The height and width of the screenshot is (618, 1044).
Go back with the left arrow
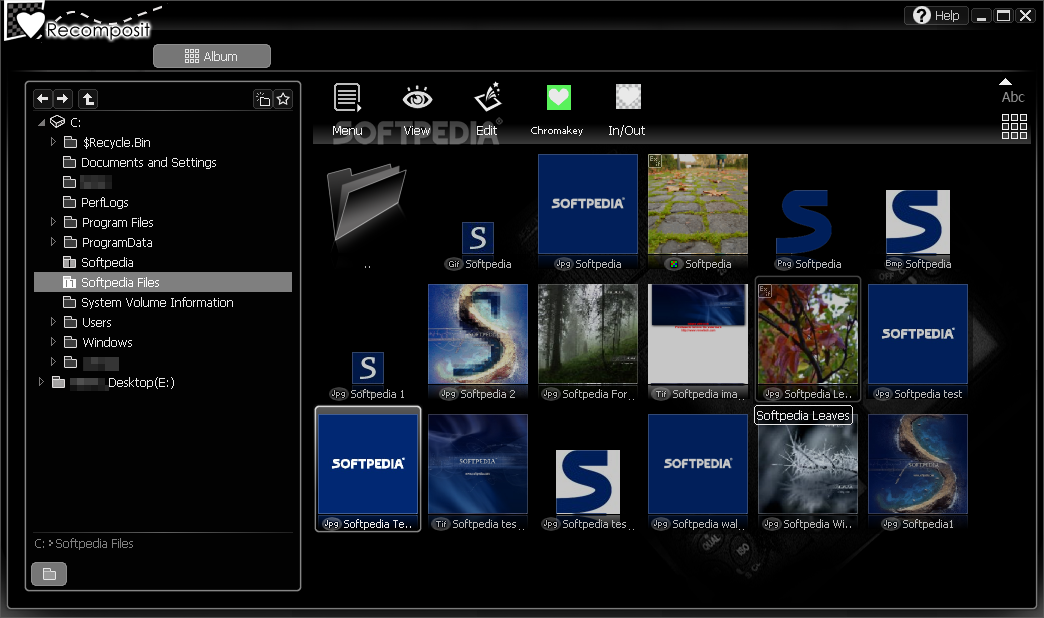(x=43, y=99)
